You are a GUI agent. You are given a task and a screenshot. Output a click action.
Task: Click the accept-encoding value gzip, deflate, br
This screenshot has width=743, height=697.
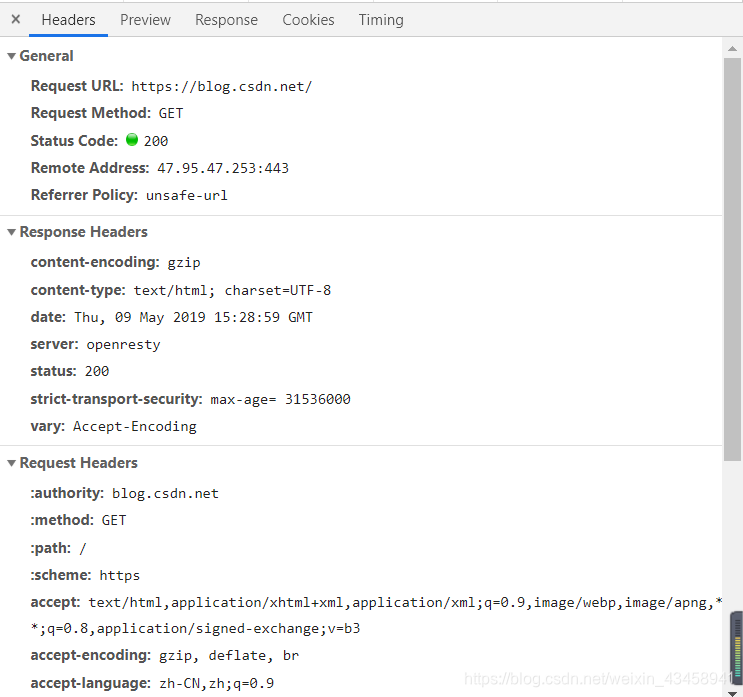tap(229, 656)
